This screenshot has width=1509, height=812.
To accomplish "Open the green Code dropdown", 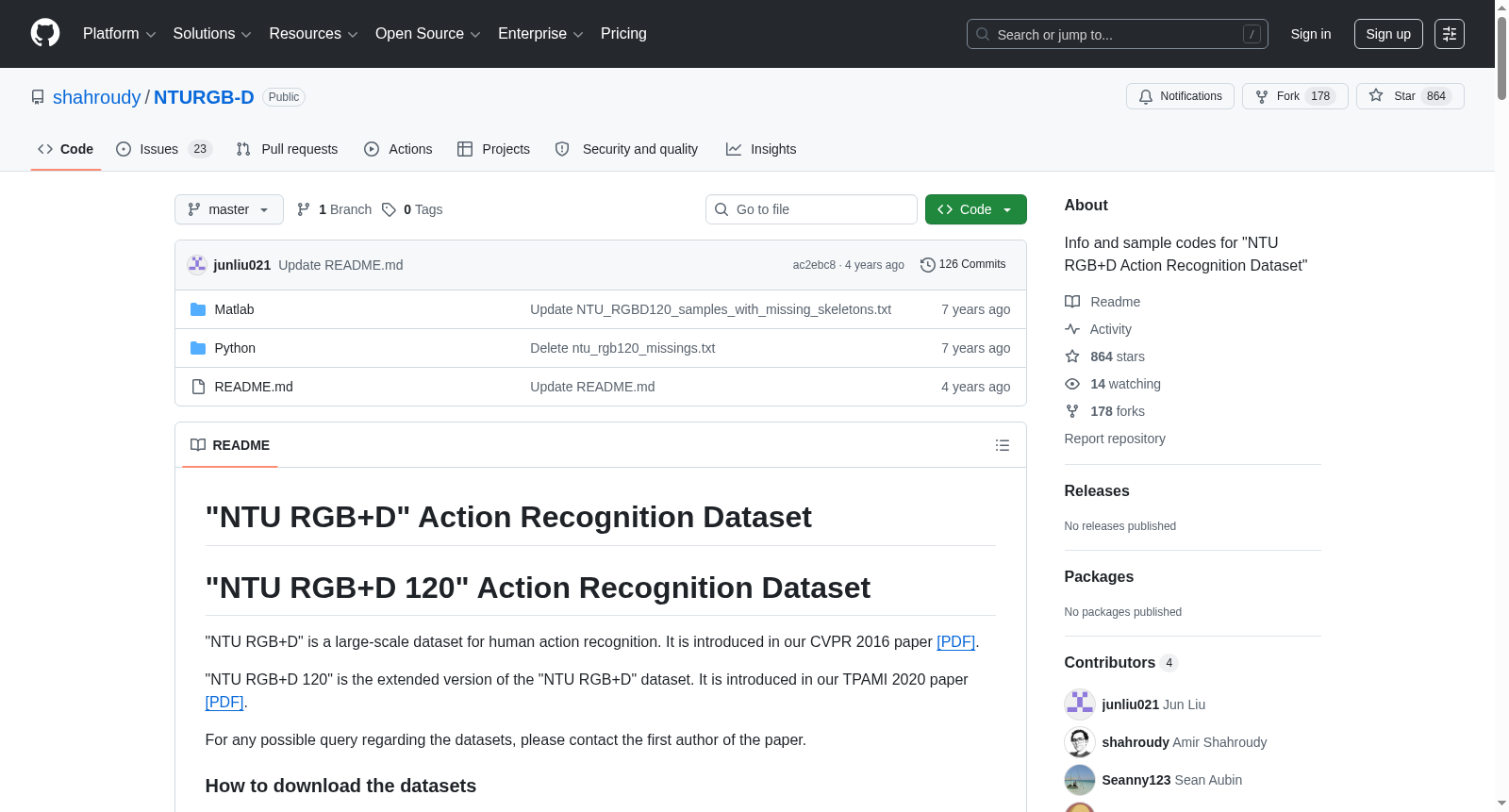I will point(976,209).
